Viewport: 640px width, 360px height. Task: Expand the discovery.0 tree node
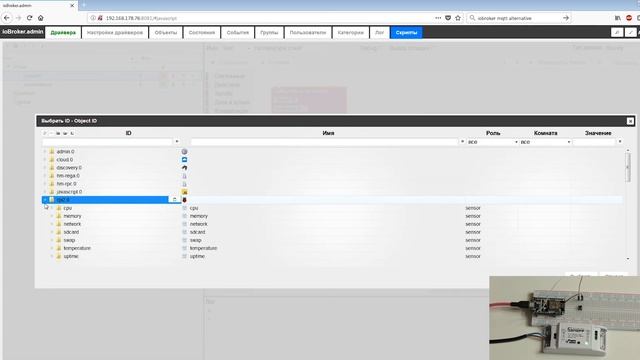pos(45,168)
